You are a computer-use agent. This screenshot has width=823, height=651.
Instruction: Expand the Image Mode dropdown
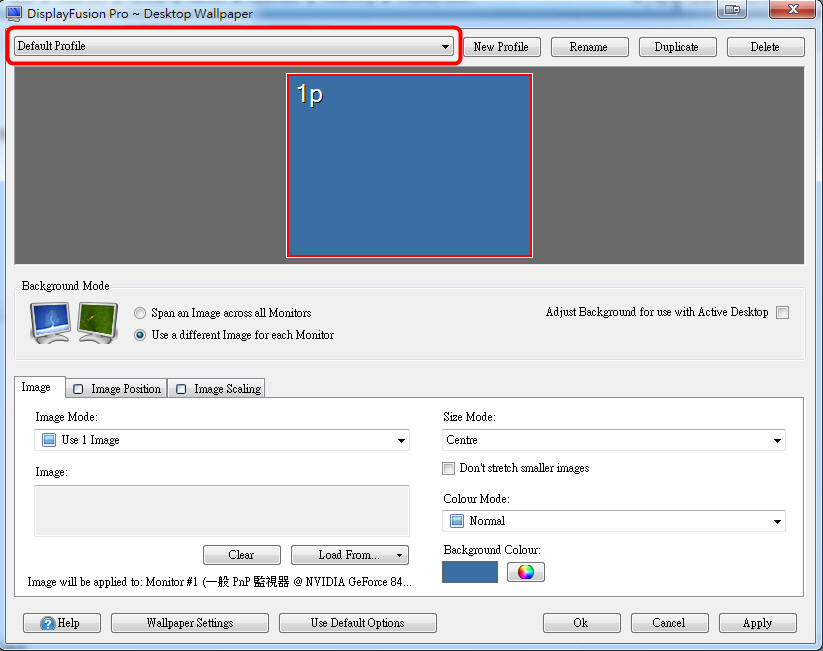click(x=221, y=440)
